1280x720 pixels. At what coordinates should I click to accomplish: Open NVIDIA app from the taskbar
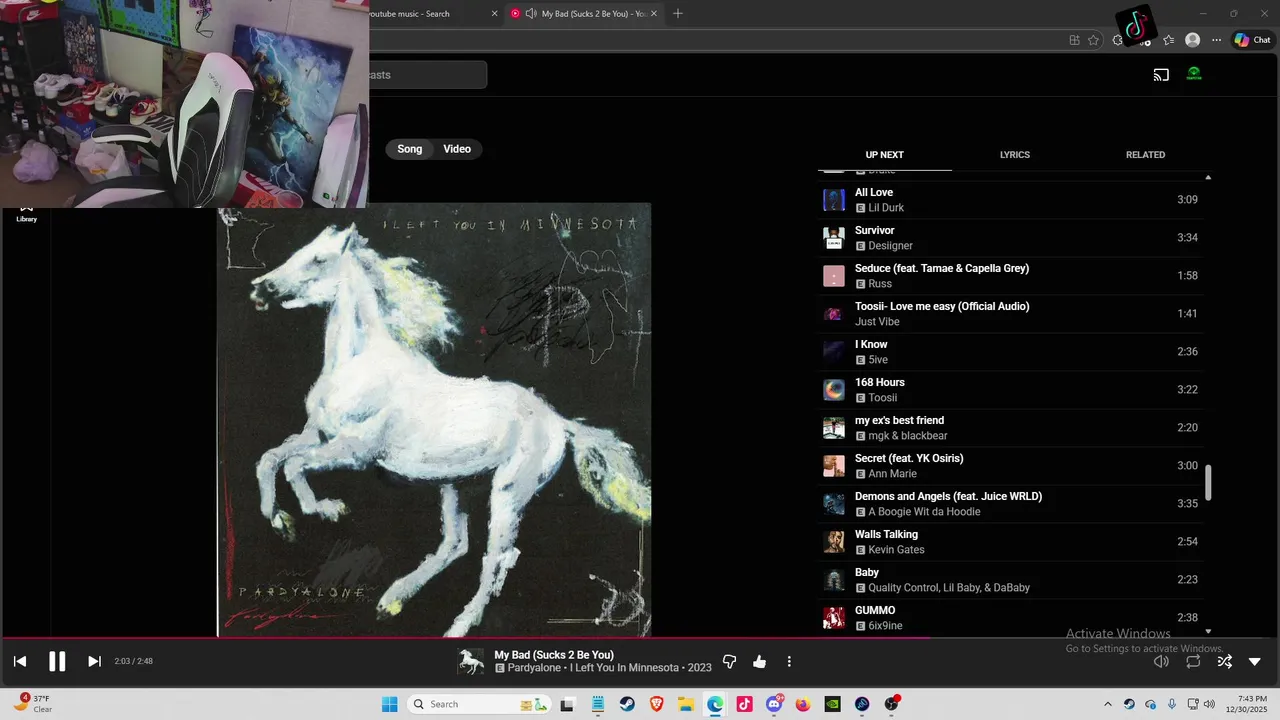(832, 704)
